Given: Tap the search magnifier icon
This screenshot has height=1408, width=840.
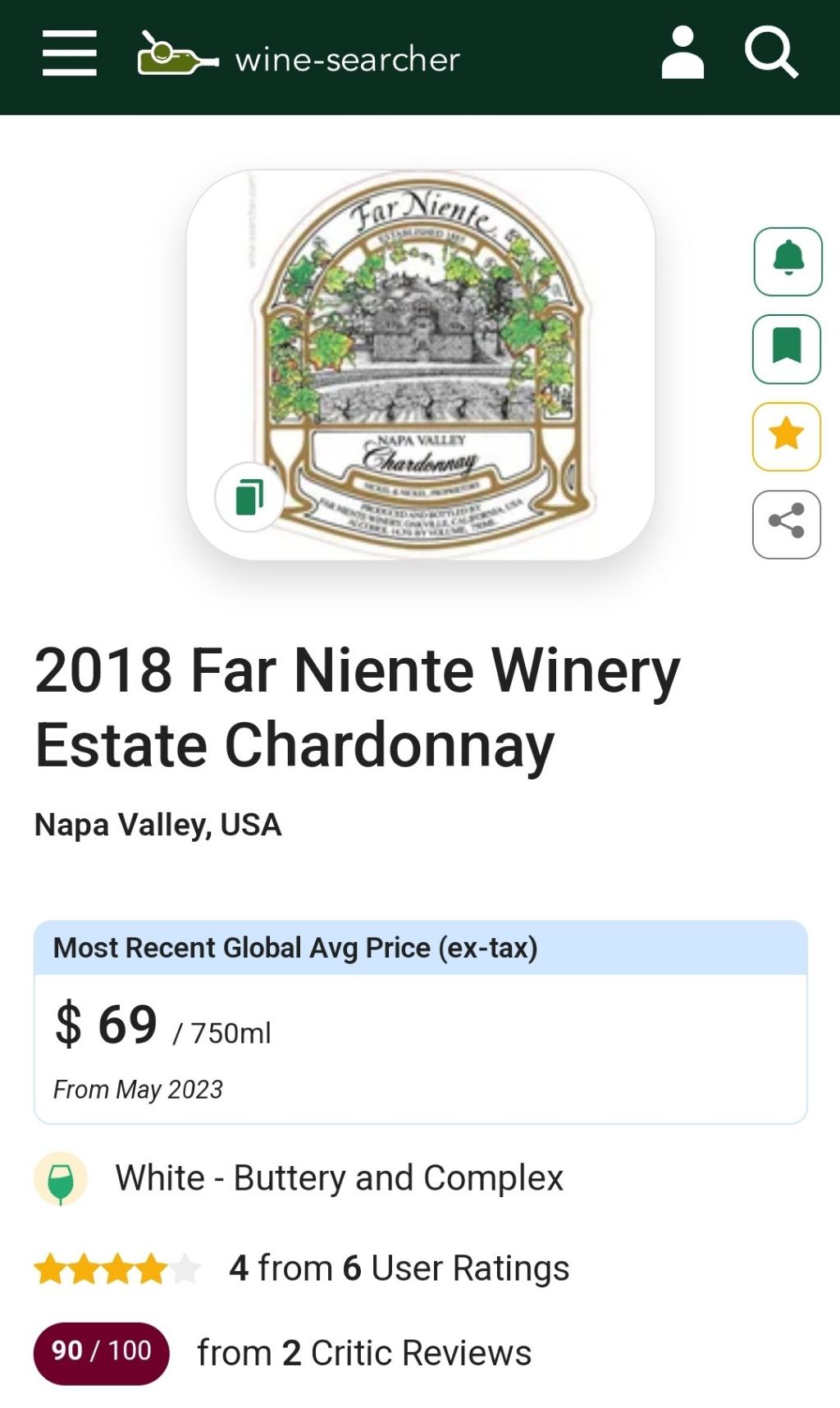Looking at the screenshot, I should (771, 53).
